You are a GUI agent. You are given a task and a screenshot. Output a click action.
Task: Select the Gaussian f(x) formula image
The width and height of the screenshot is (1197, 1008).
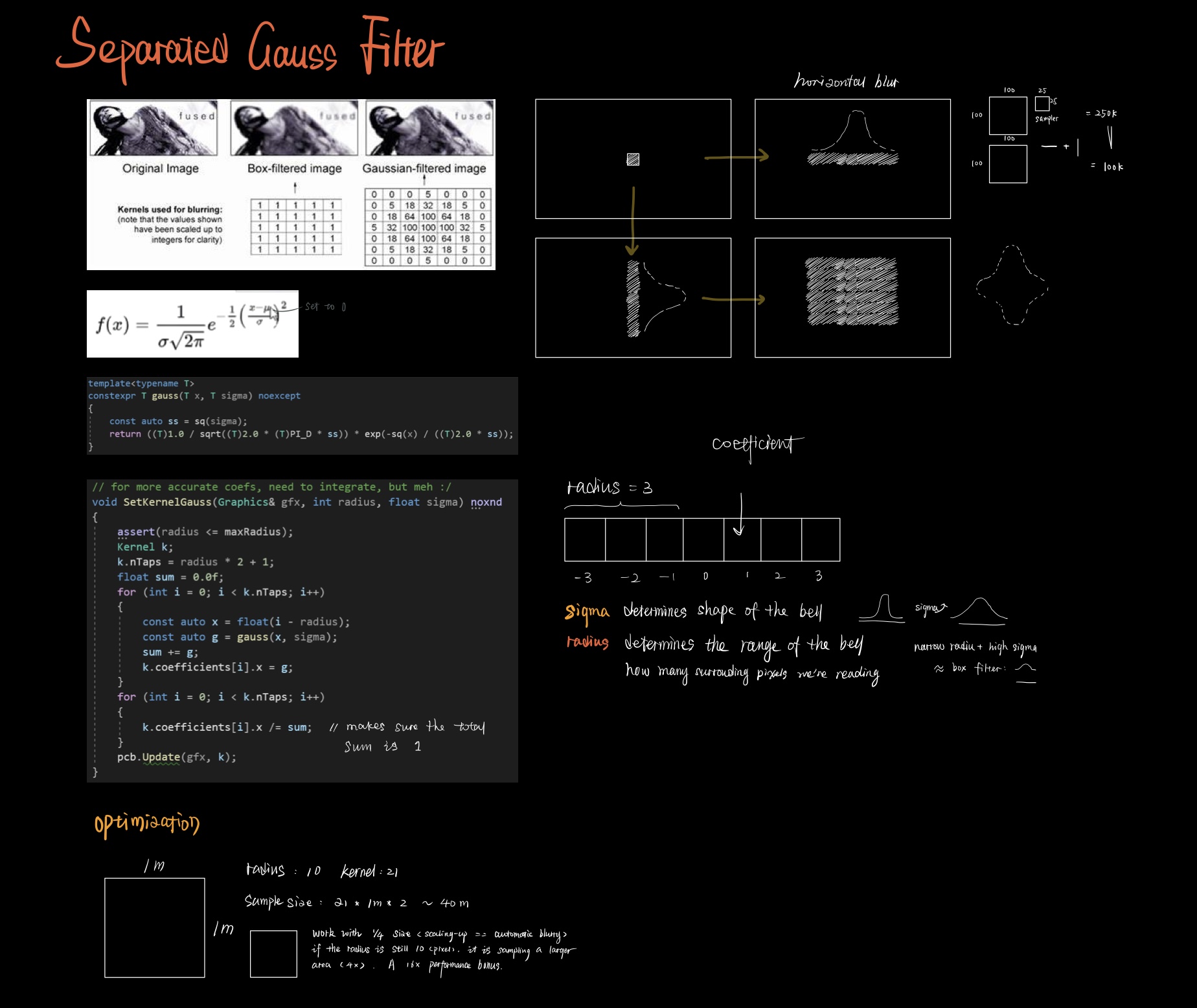(192, 324)
